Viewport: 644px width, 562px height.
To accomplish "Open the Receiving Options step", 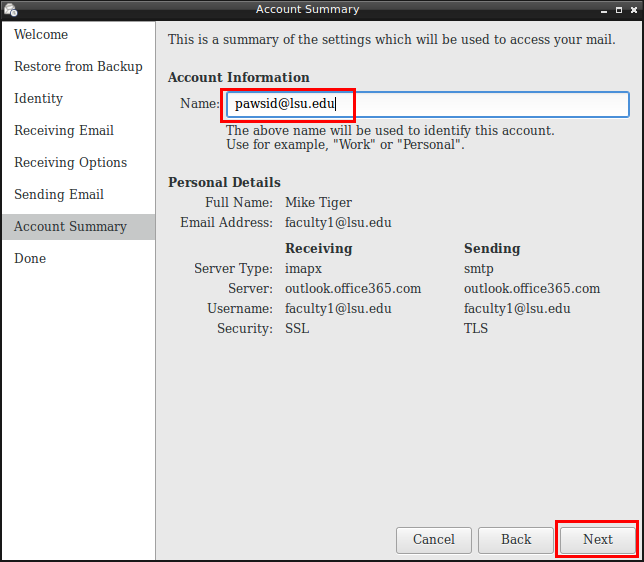I will pos(70,163).
